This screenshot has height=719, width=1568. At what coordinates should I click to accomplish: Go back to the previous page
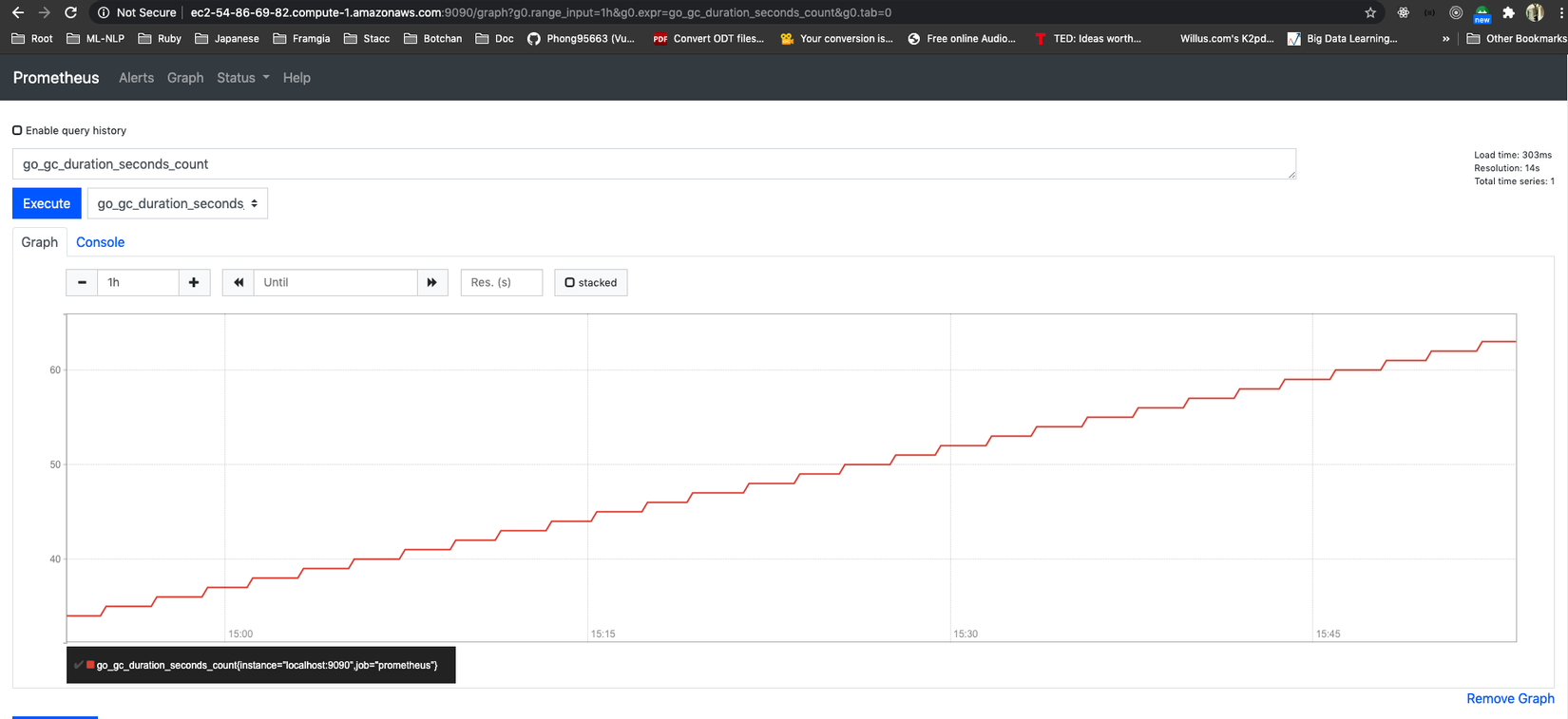(x=17, y=12)
